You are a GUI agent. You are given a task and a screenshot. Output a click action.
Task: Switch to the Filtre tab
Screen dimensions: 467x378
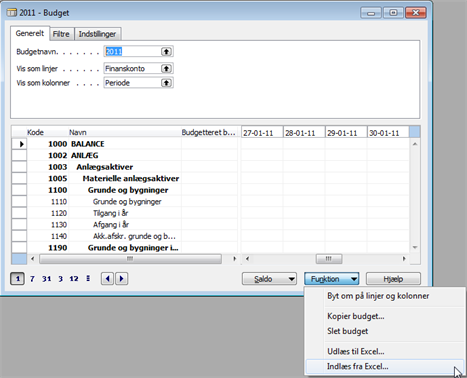point(61,34)
